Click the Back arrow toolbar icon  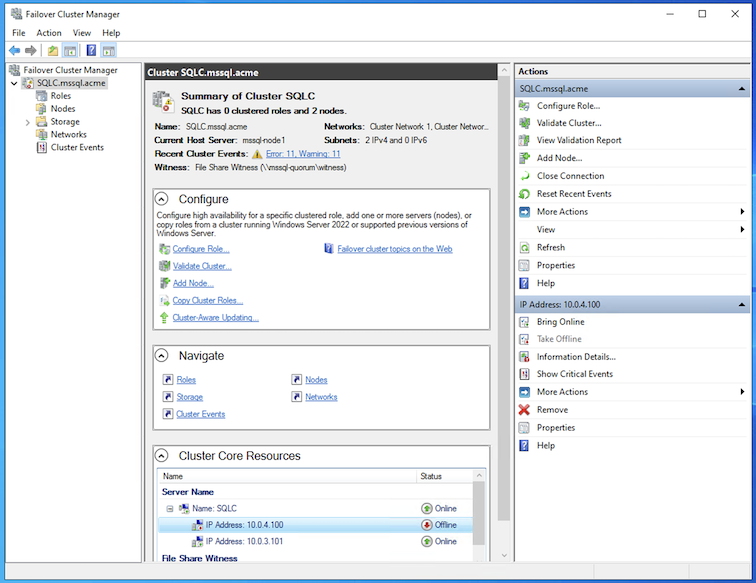click(x=14, y=50)
